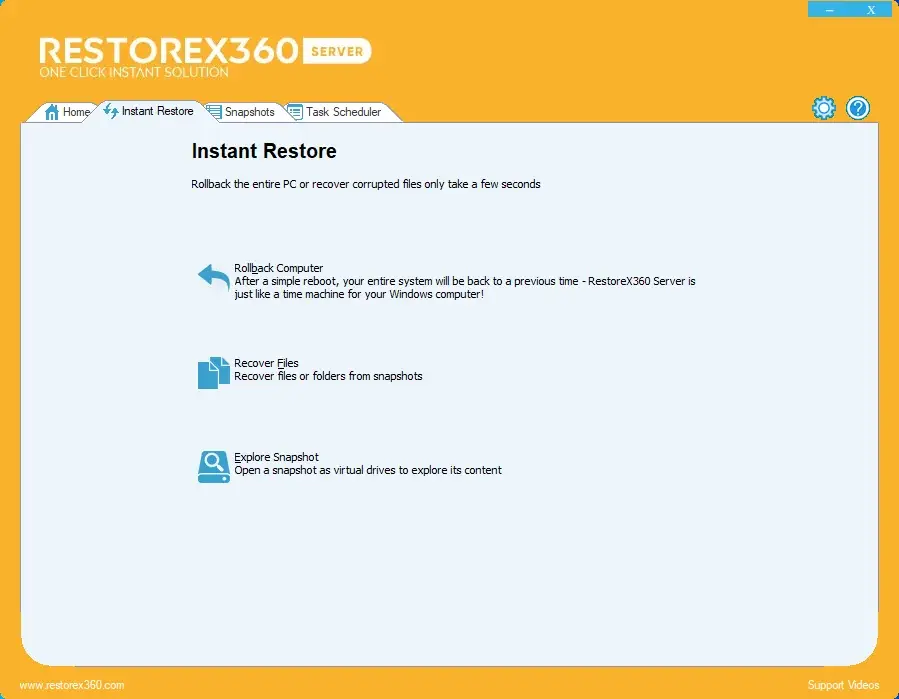Click the Instant Restore tab arrows icon
The height and width of the screenshot is (699, 899).
(x=111, y=111)
